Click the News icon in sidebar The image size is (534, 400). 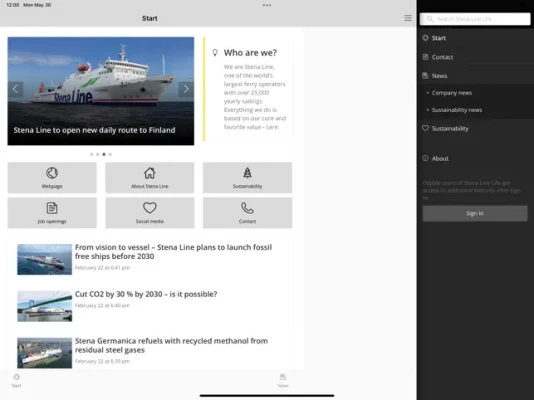[425, 76]
